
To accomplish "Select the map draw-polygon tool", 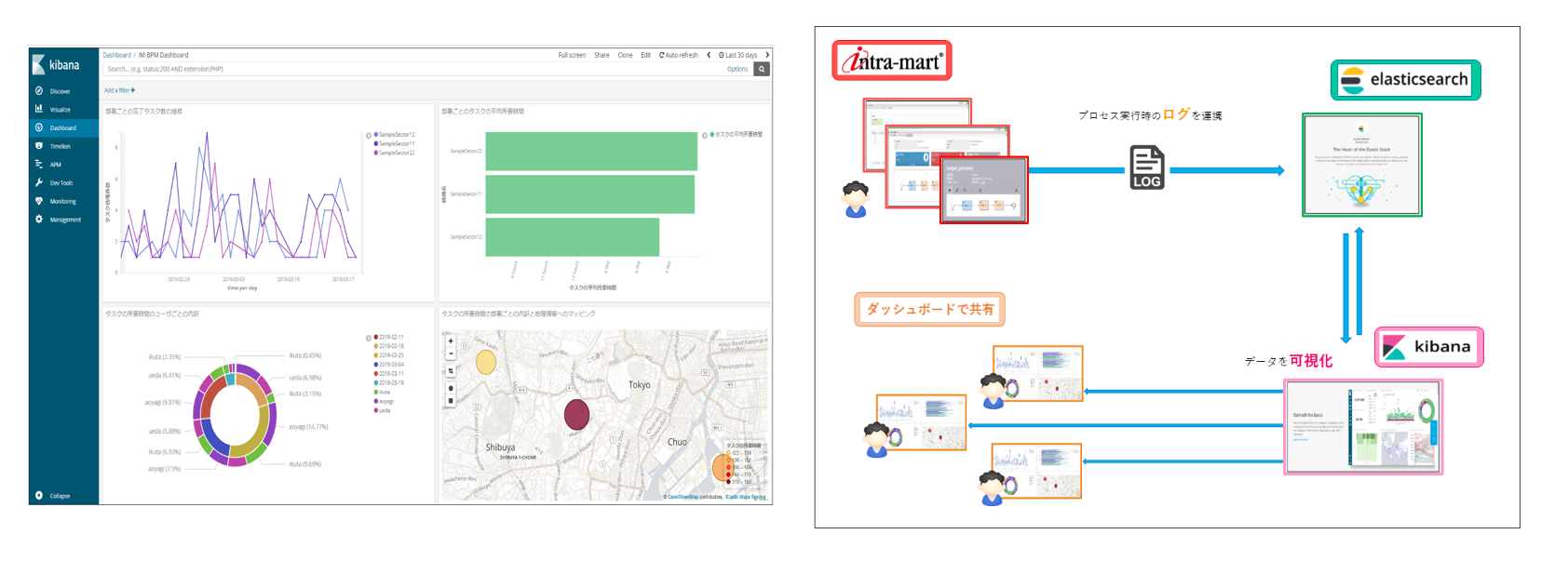I will coord(451,388).
